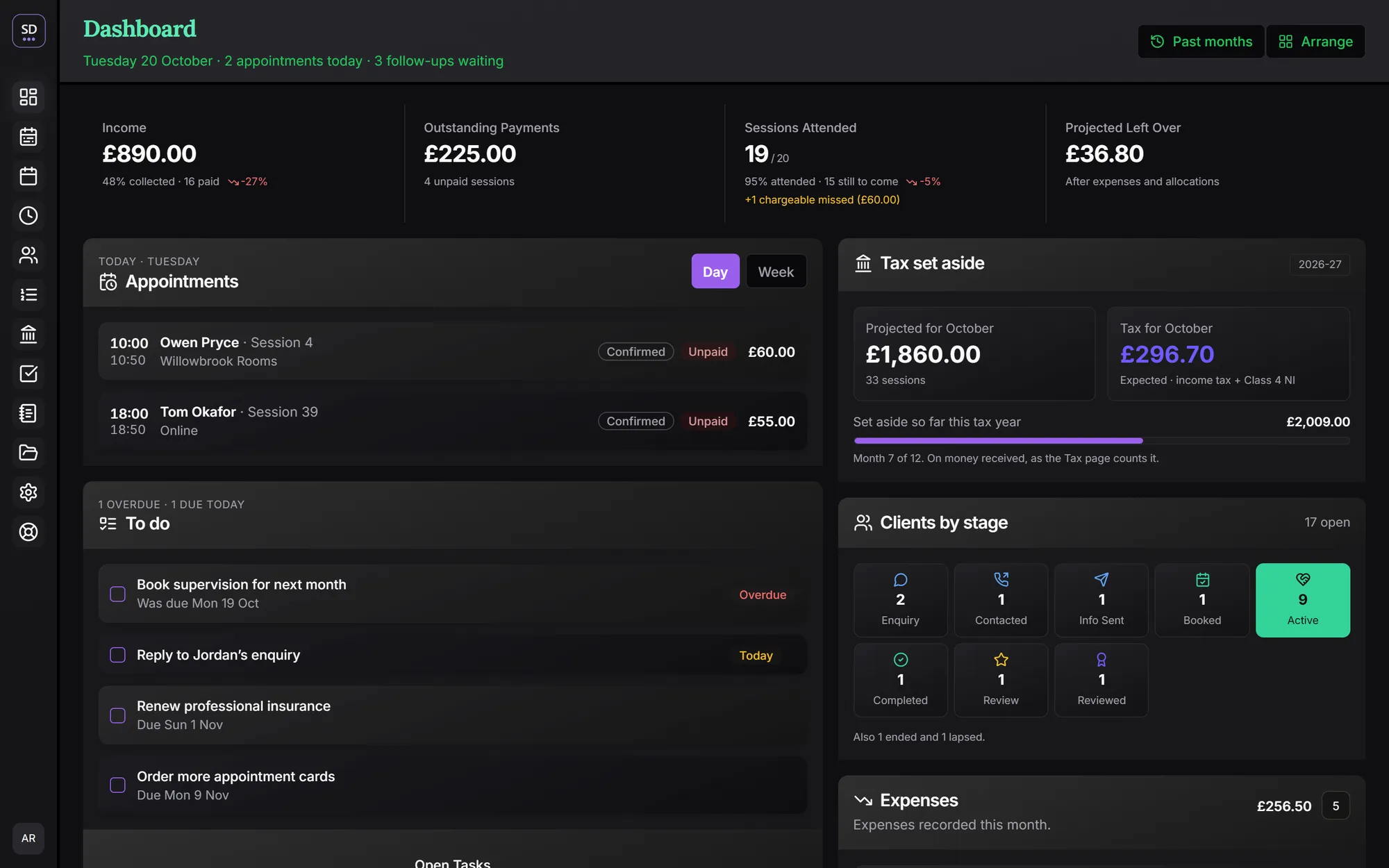The image size is (1389, 868).
Task: Open the clock sidebar icon
Action: click(28, 215)
